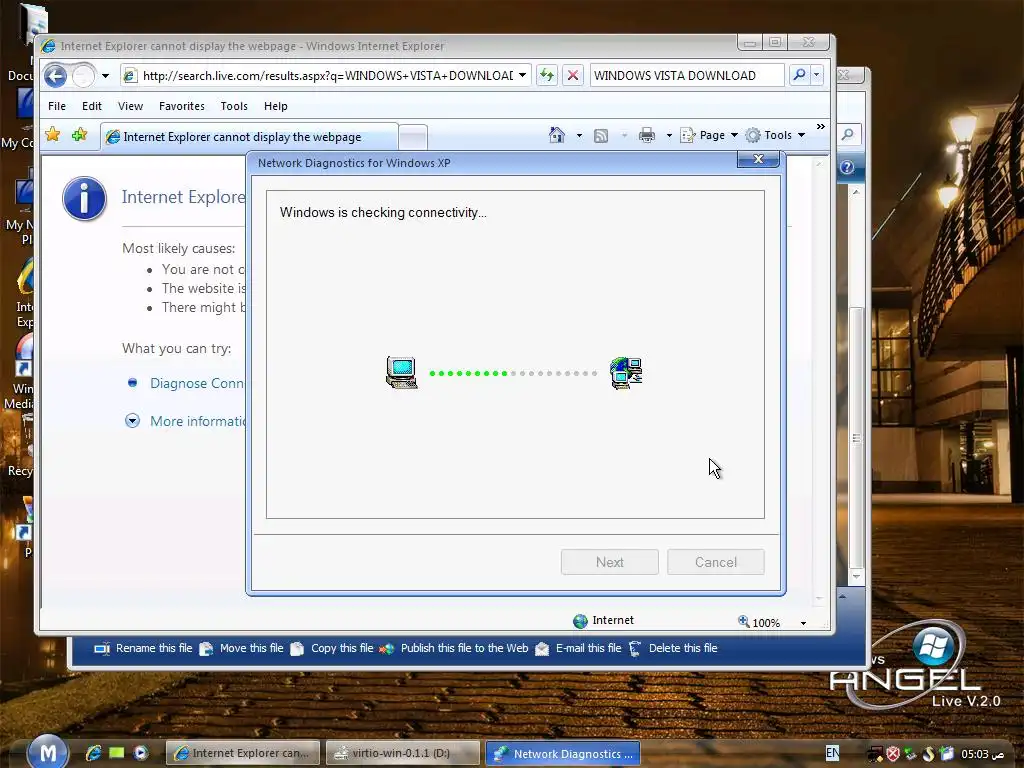Close the Network Diagnostics for Windows XP dialog

758,159
